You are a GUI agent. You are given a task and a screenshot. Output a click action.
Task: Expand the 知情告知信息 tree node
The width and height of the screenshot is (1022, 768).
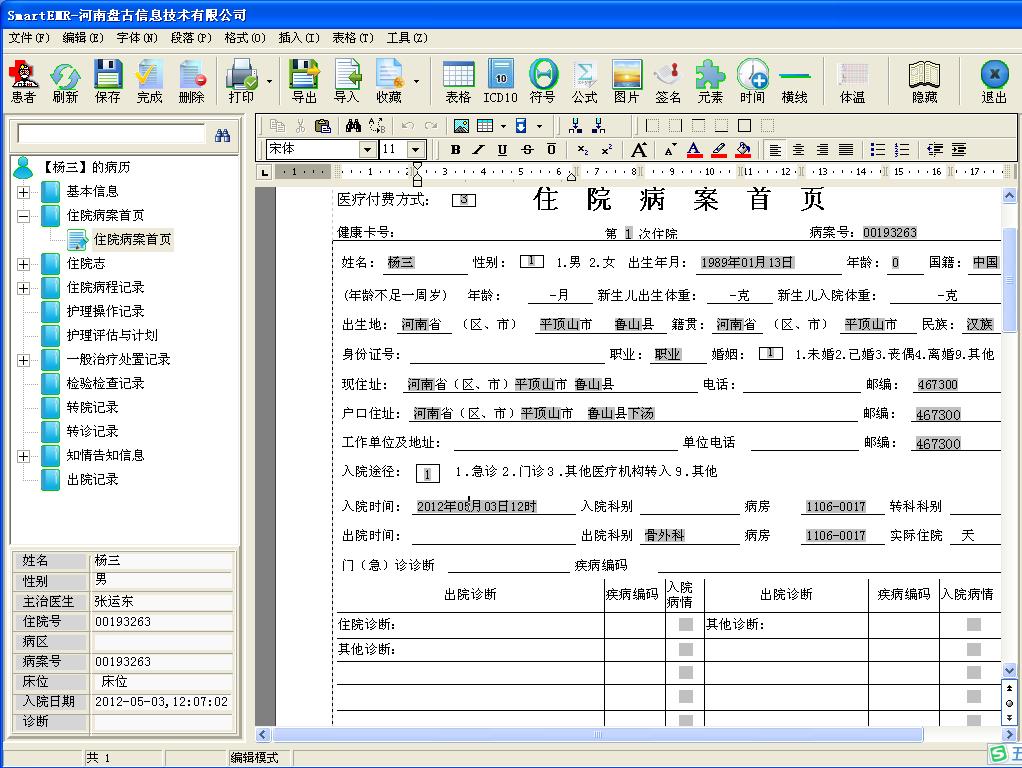[x=23, y=456]
